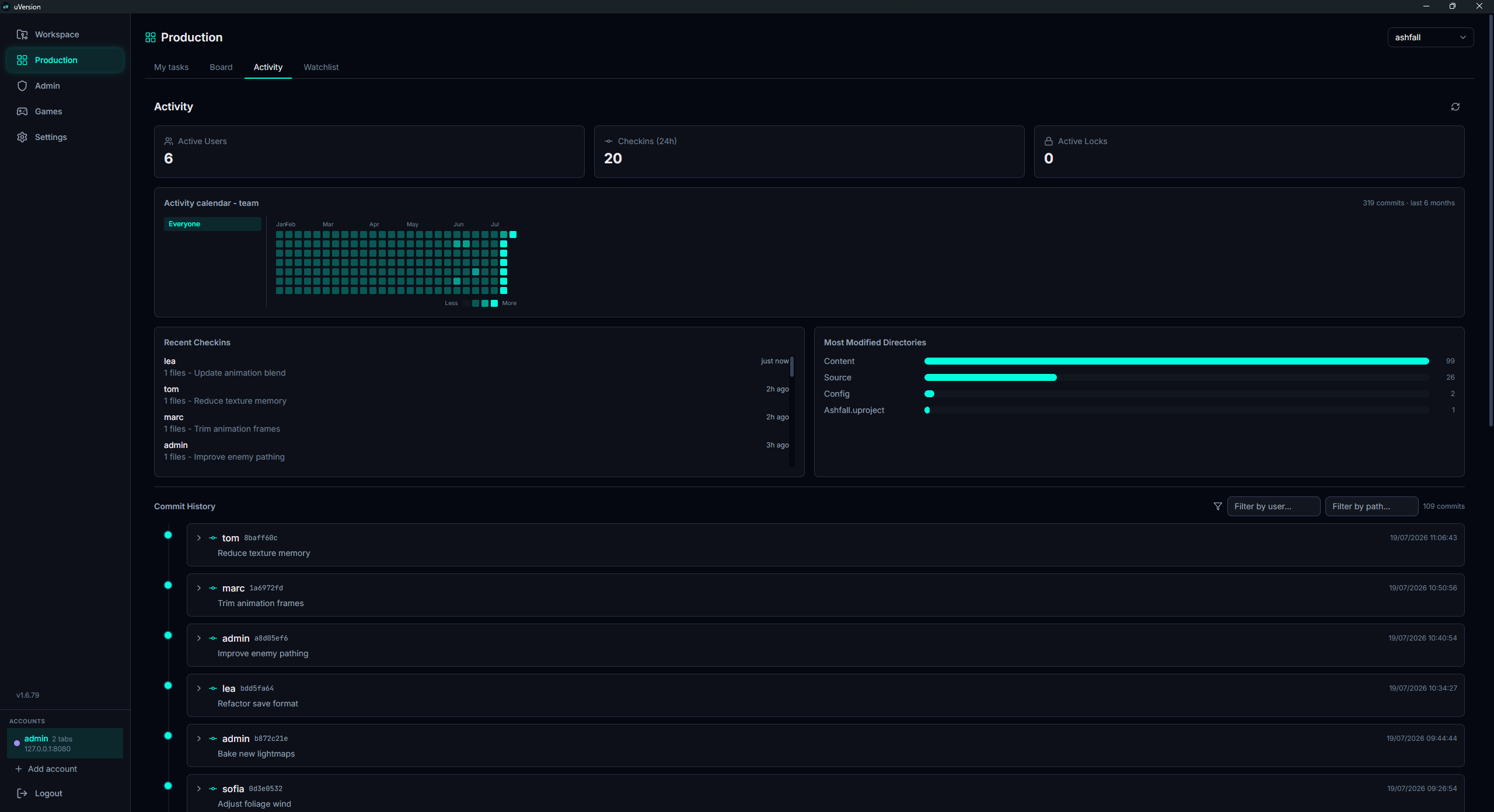1494x812 pixels.
Task: Click the plus icon for Add account
Action: tap(19, 769)
